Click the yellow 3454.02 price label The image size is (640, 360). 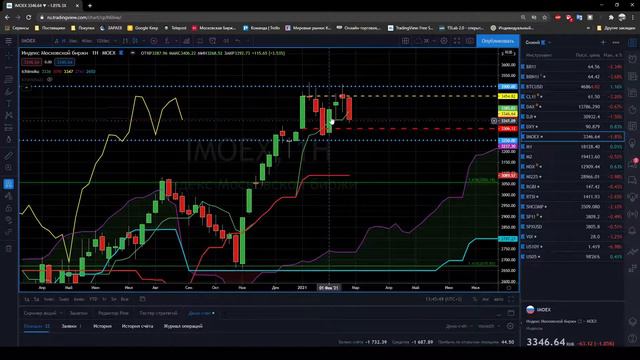(x=508, y=96)
